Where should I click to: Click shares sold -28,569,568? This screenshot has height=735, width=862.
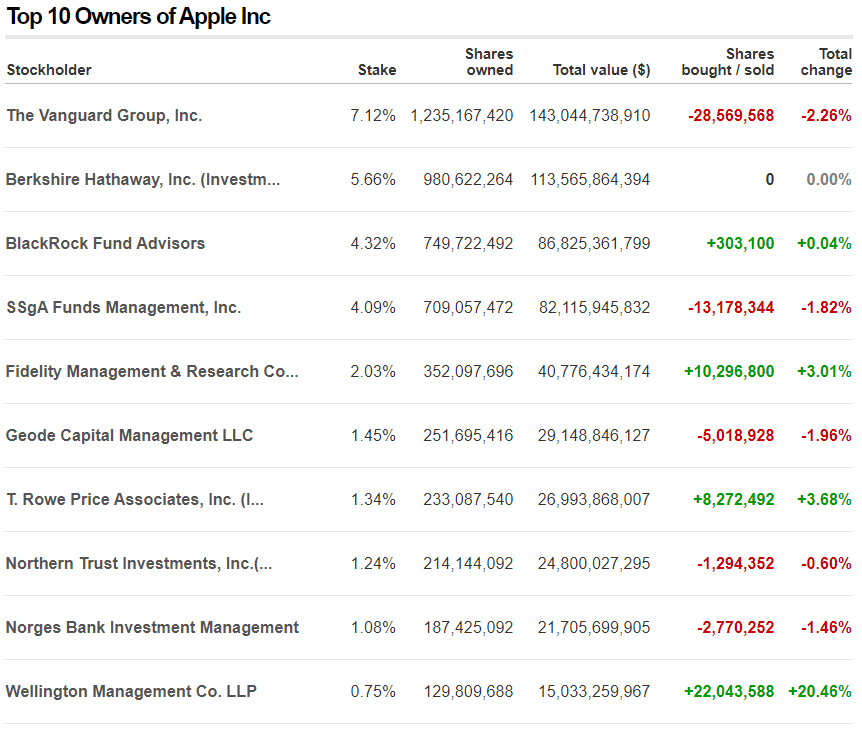tap(731, 115)
